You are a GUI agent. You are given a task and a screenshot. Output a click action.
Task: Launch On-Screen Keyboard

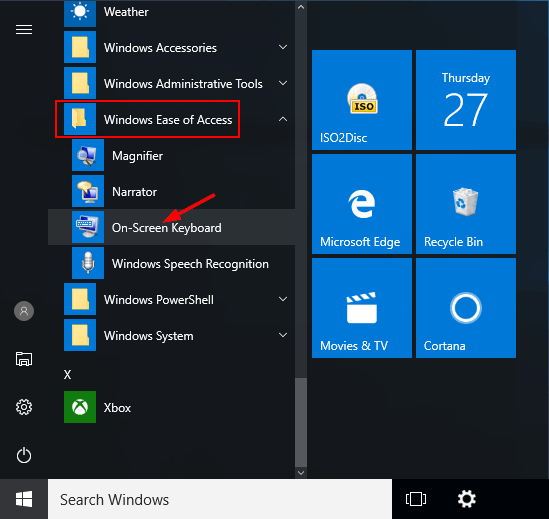coord(172,227)
